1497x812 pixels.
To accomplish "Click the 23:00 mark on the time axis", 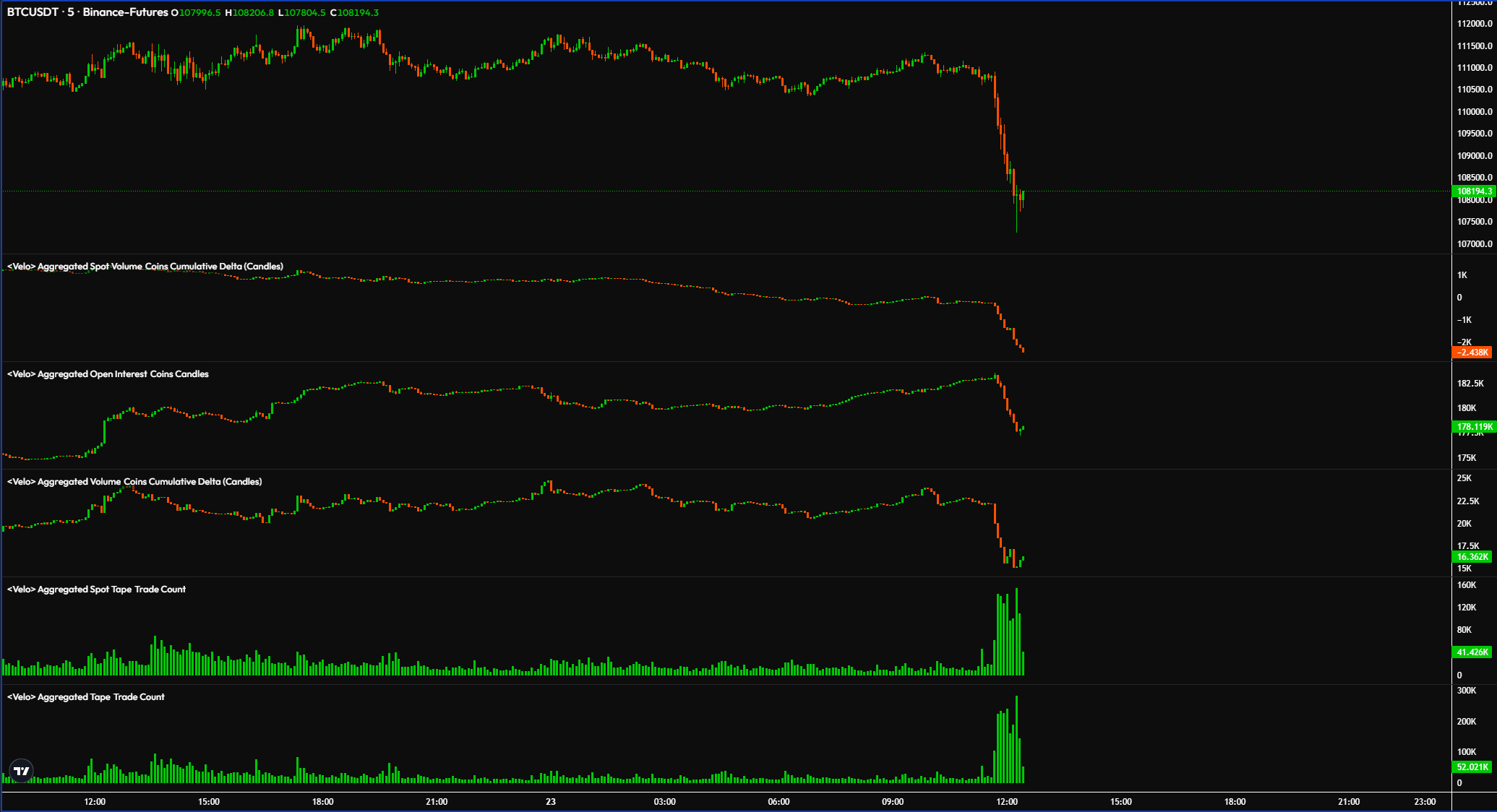I will coord(1425,802).
